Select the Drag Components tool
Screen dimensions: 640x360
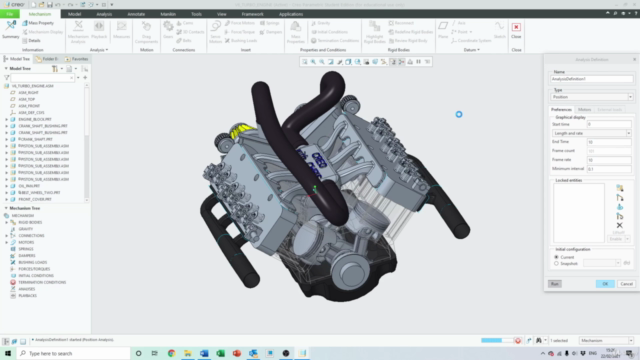(x=146, y=31)
